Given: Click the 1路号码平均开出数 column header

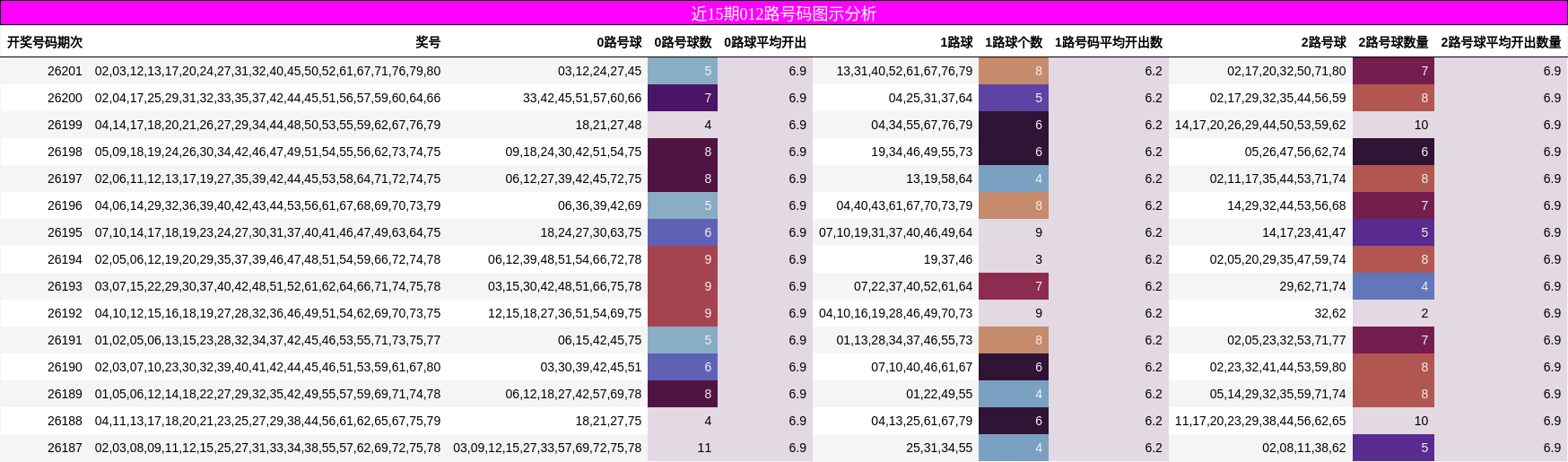Looking at the screenshot, I should 1109,42.
